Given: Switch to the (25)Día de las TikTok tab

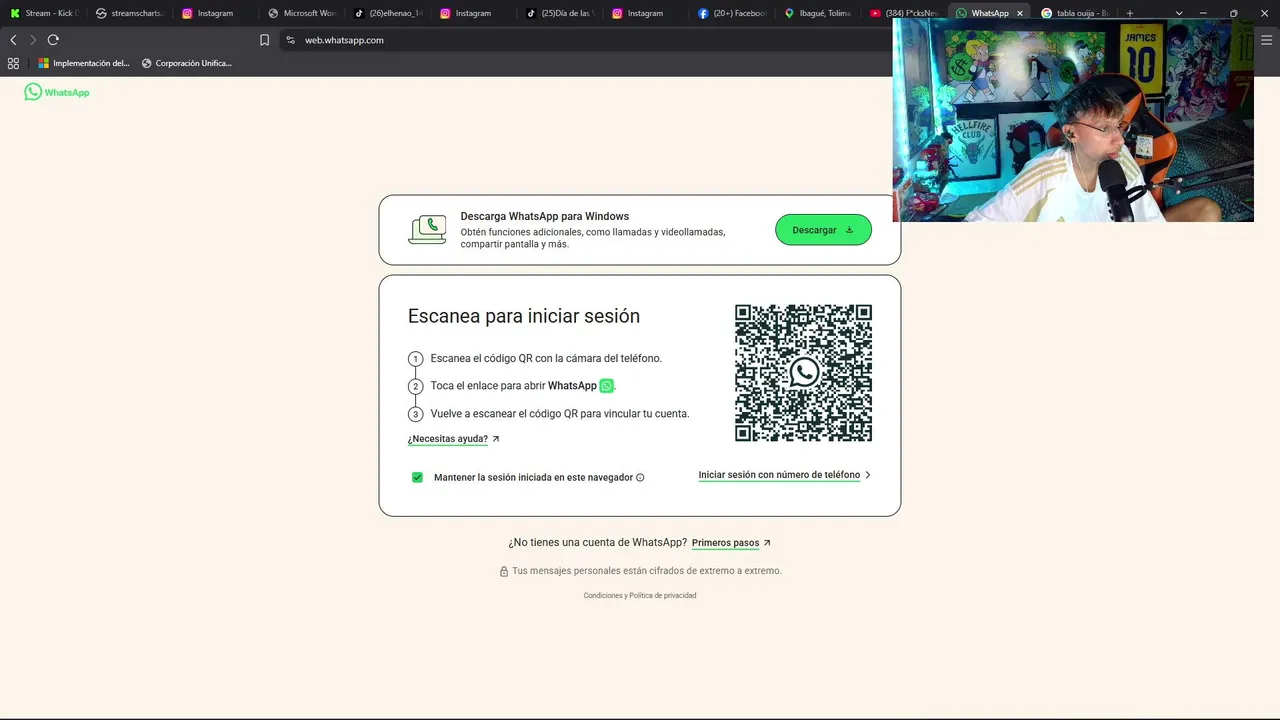Looking at the screenshot, I should [560, 13].
